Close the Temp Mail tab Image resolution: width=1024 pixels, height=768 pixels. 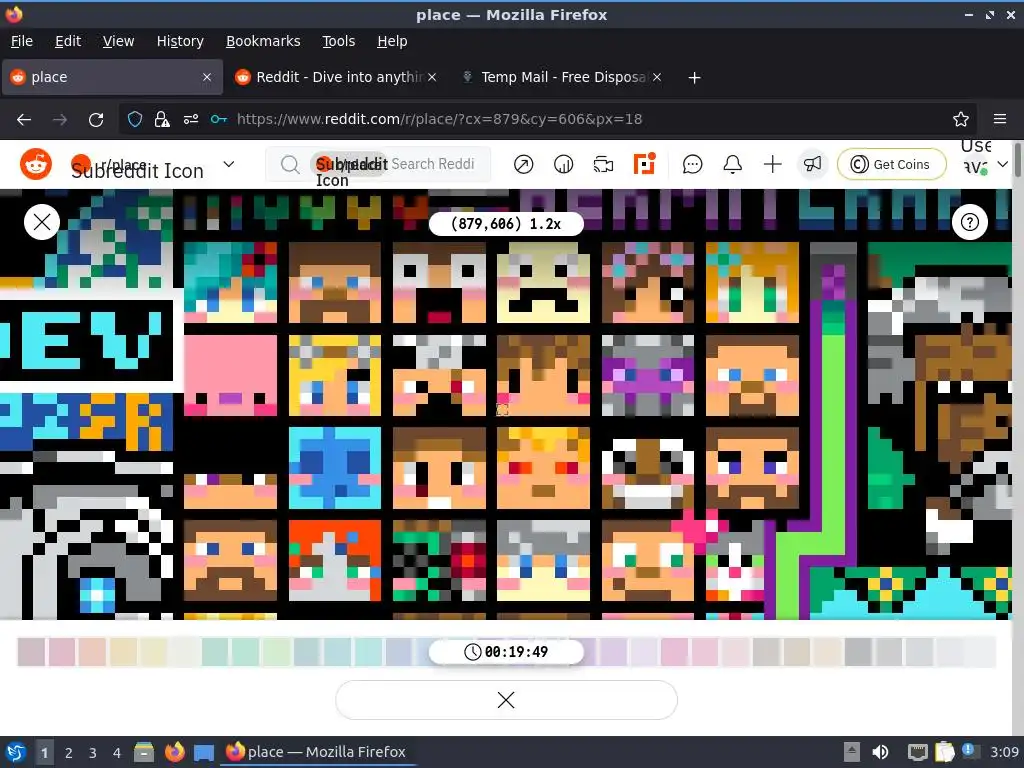pos(657,77)
